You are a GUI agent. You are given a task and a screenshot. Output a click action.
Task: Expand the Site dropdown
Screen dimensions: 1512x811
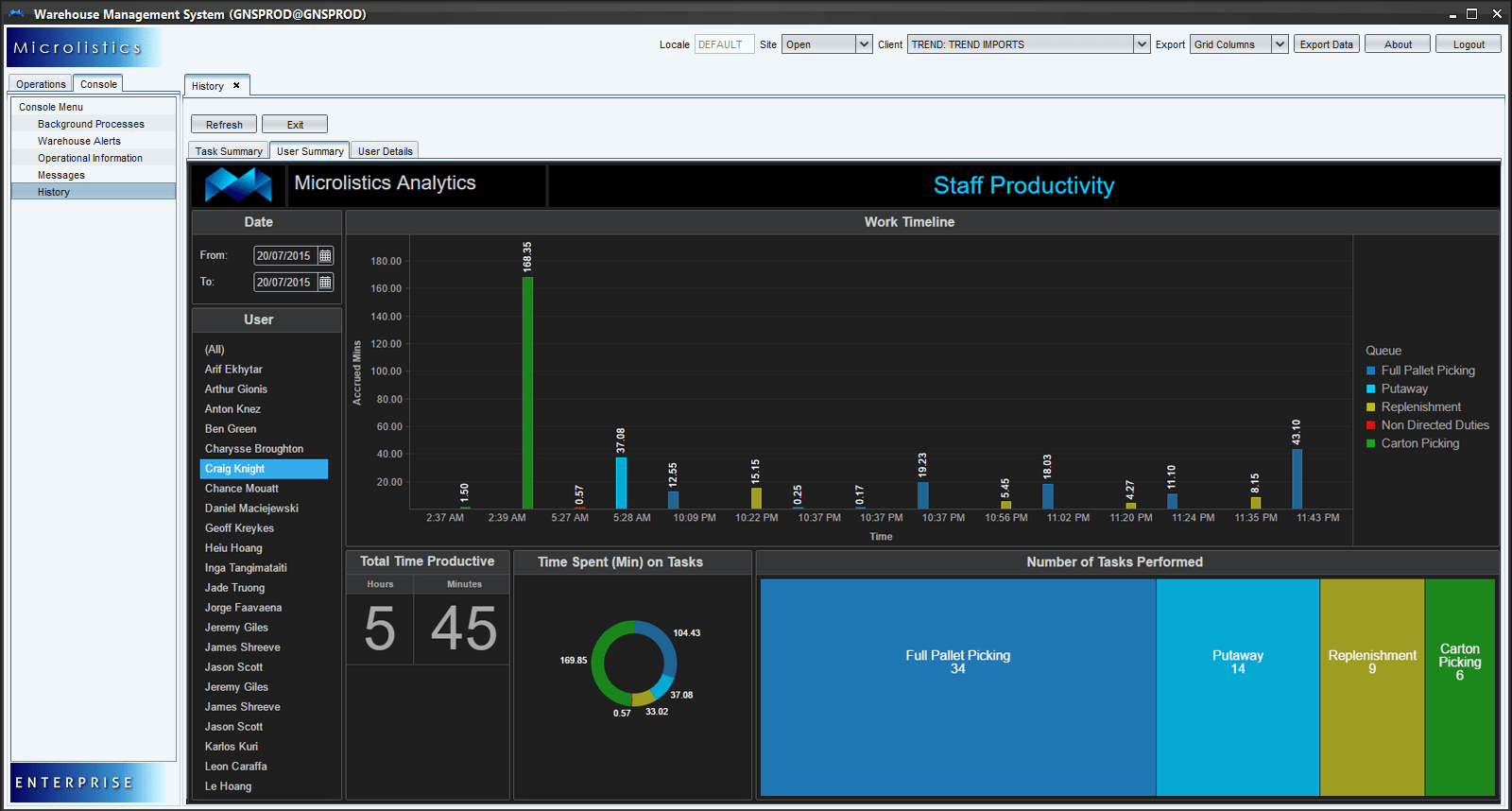click(863, 44)
